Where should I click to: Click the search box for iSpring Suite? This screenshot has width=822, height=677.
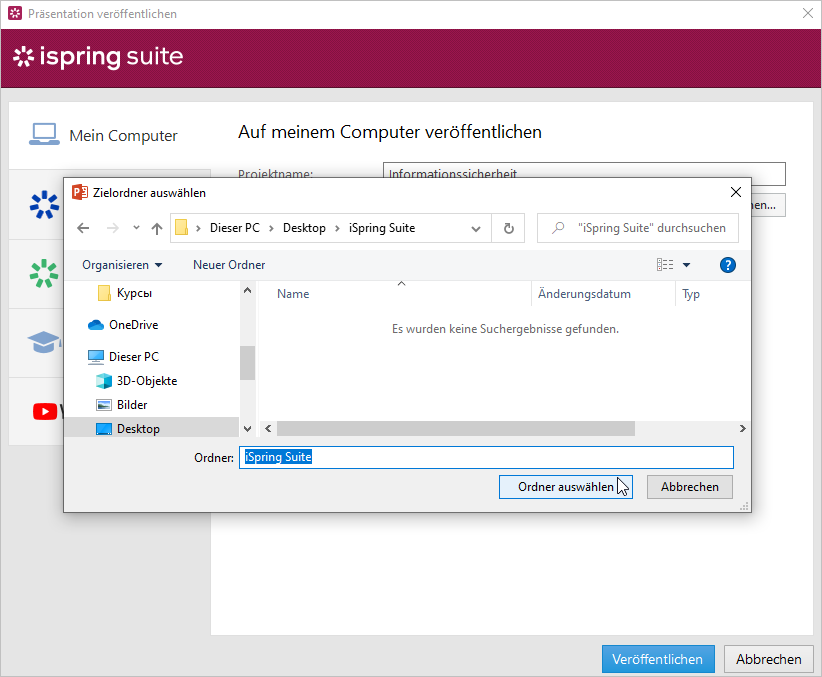pyautogui.click(x=638, y=228)
